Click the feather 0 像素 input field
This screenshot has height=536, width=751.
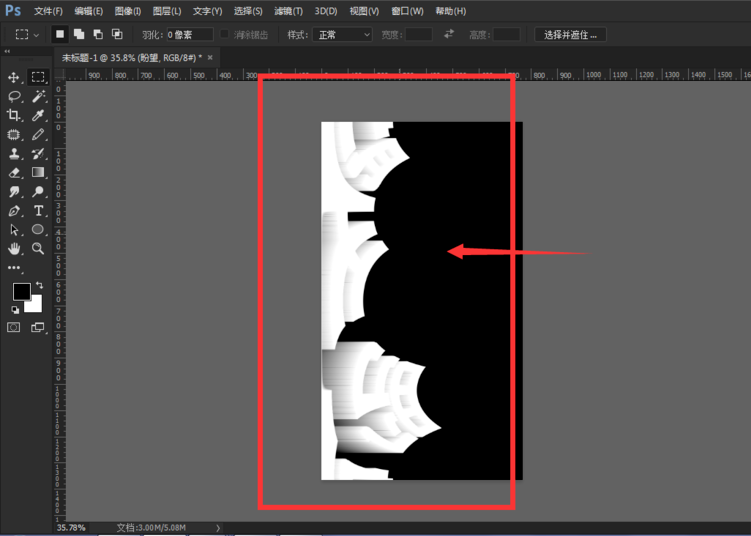tap(190, 34)
